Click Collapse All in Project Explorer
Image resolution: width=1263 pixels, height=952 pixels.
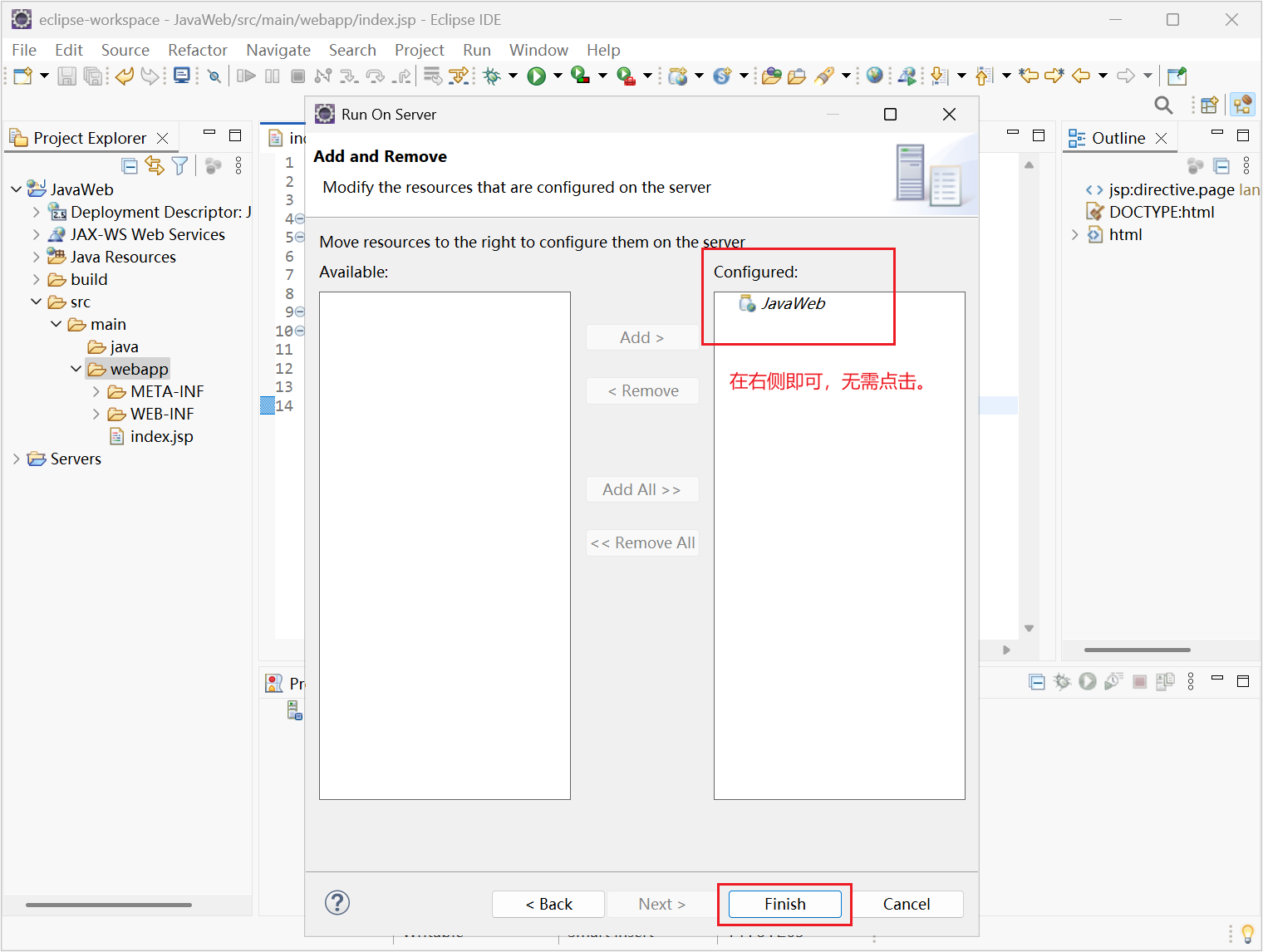pyautogui.click(x=130, y=166)
